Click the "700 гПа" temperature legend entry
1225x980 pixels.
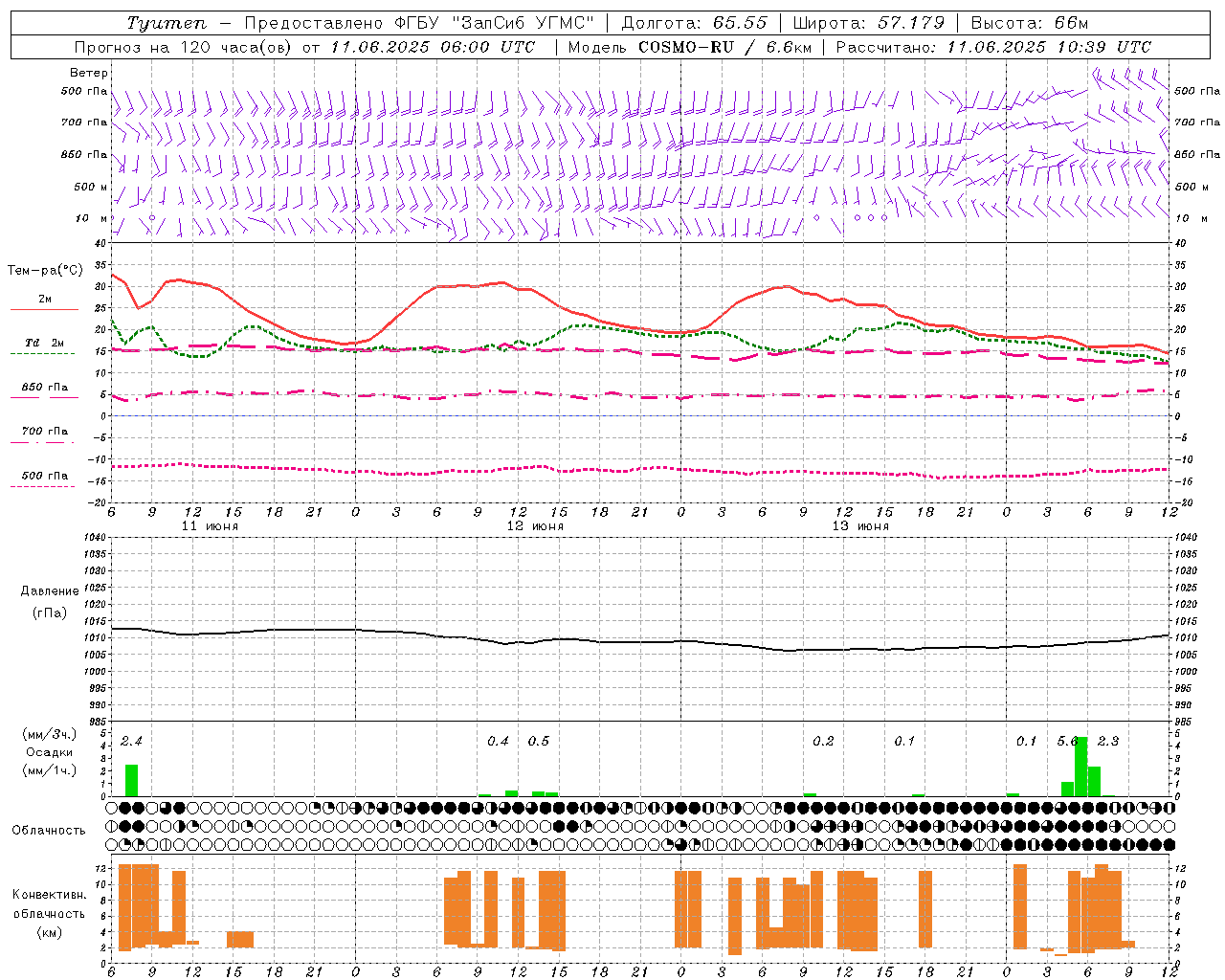pos(44,432)
